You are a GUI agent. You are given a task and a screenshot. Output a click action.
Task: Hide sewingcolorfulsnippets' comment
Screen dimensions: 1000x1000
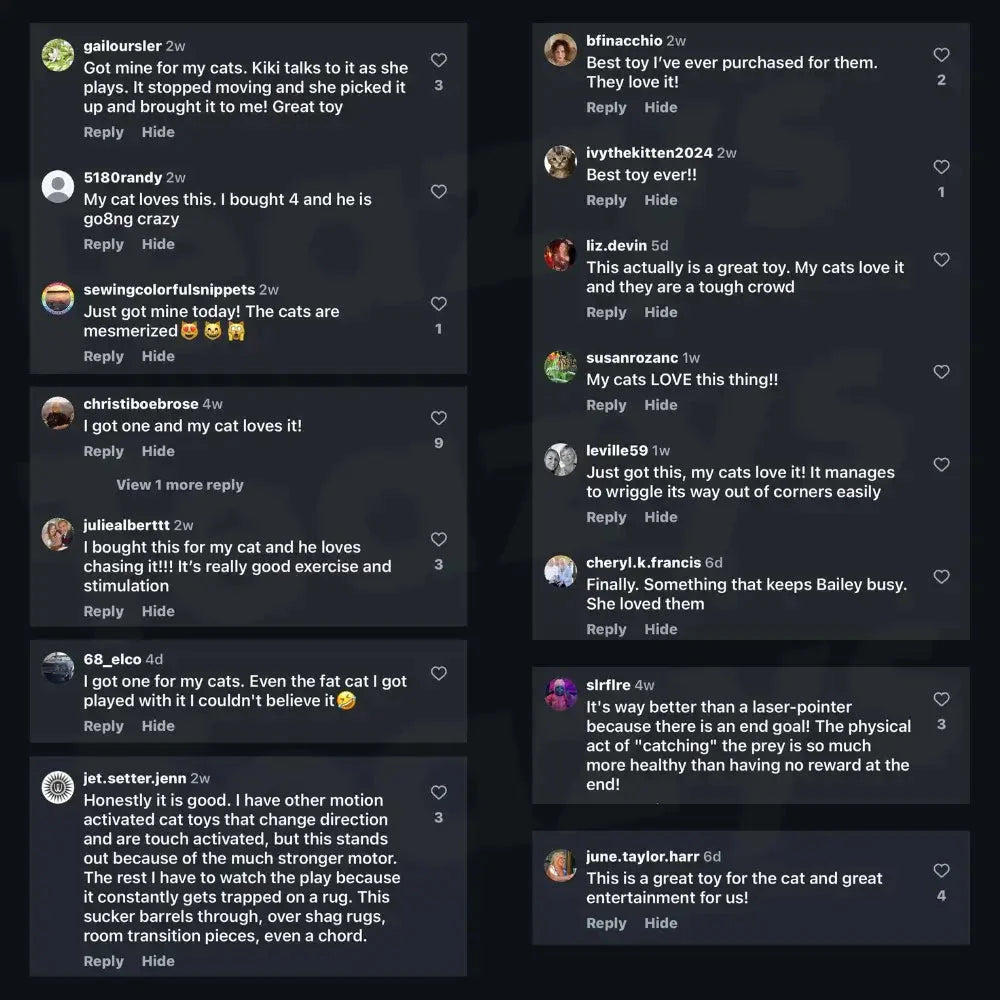coord(158,356)
